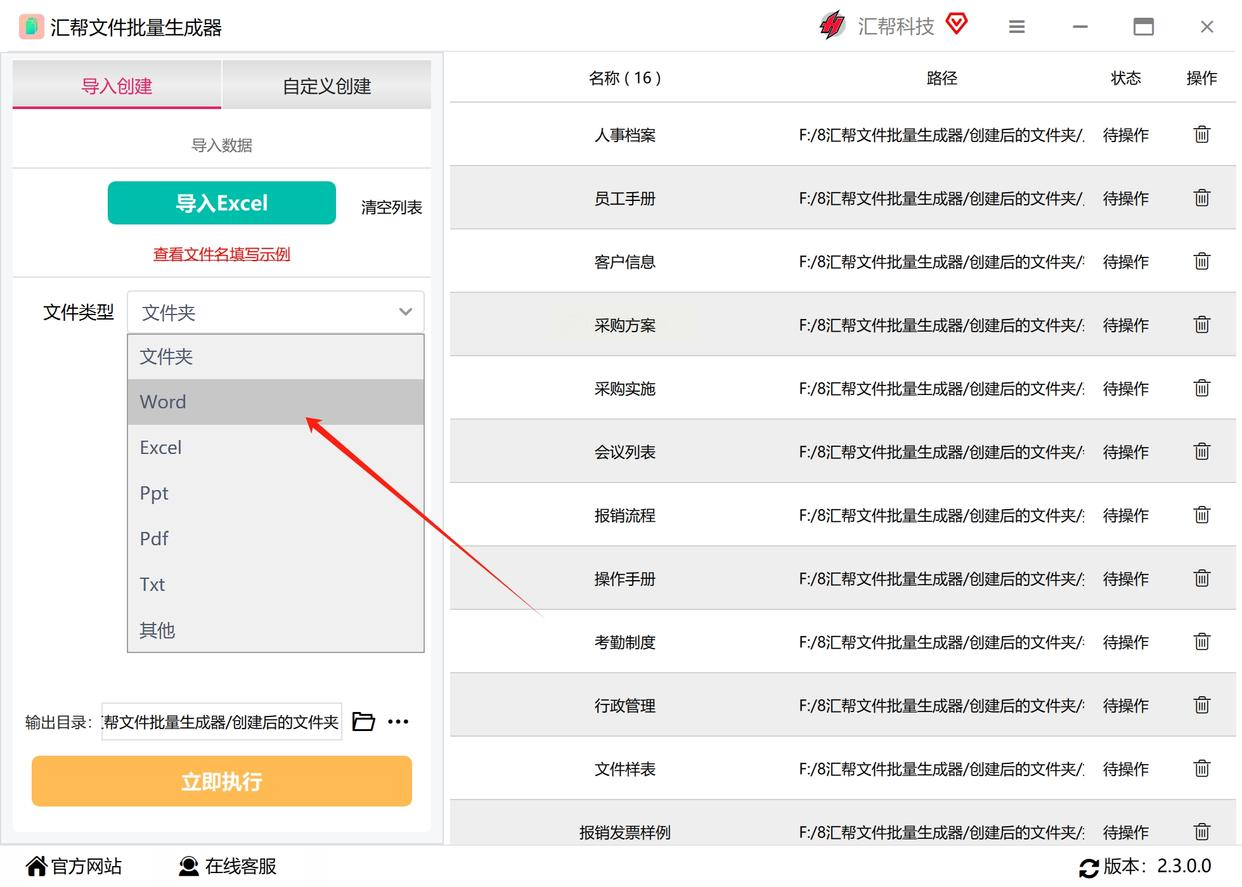Image resolution: width=1242 pixels, height=887 pixels.
Task: Select the 采购方案 name cell
Action: (625, 325)
